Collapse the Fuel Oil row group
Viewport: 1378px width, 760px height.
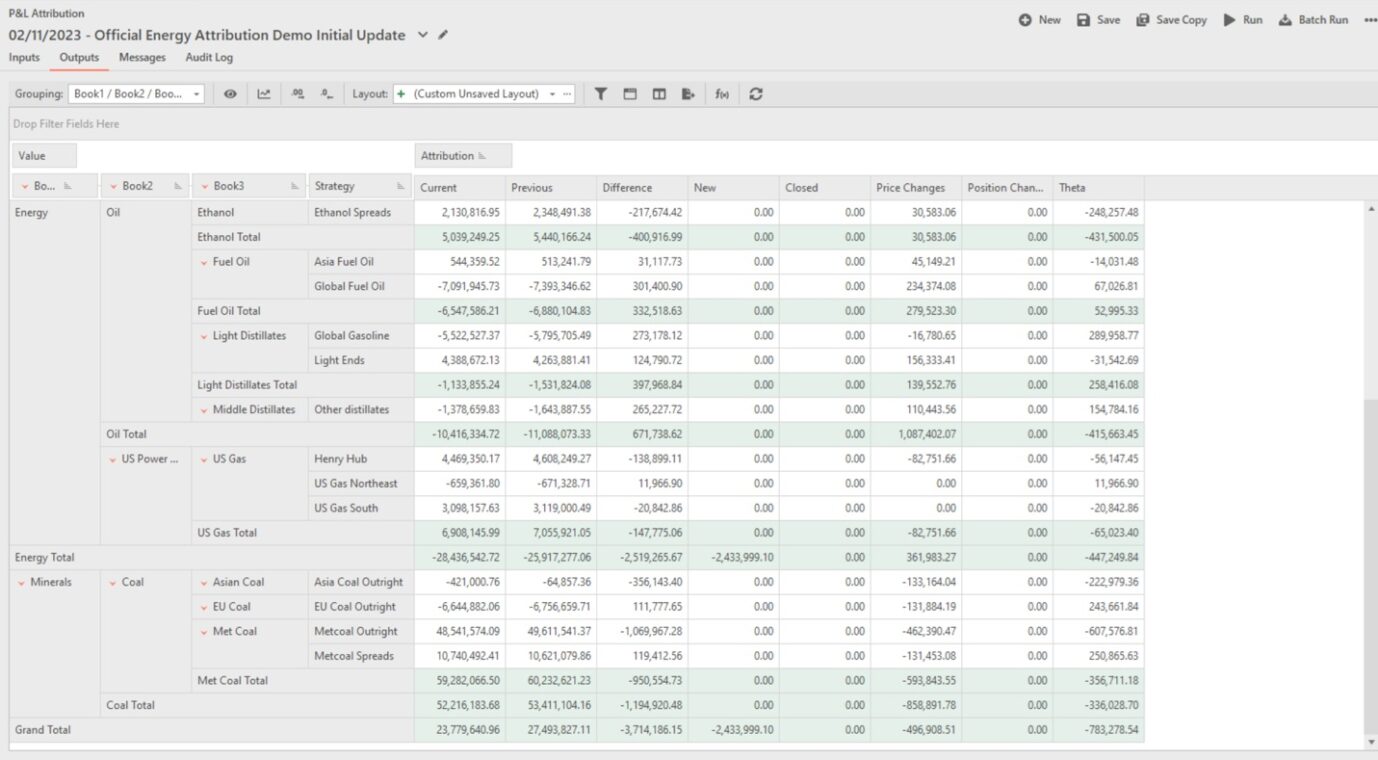tap(204, 262)
